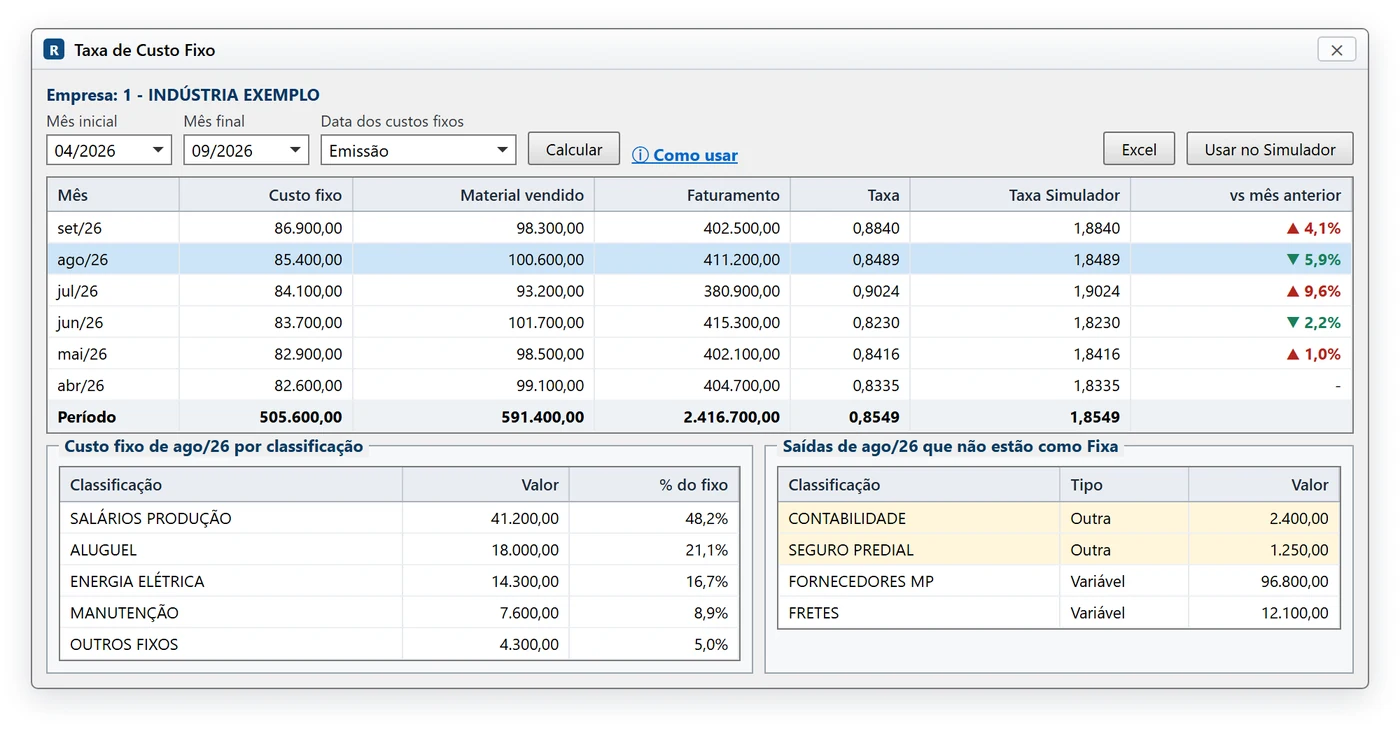
Task: Open the Mês inicial dropdown
Action: (x=109, y=150)
